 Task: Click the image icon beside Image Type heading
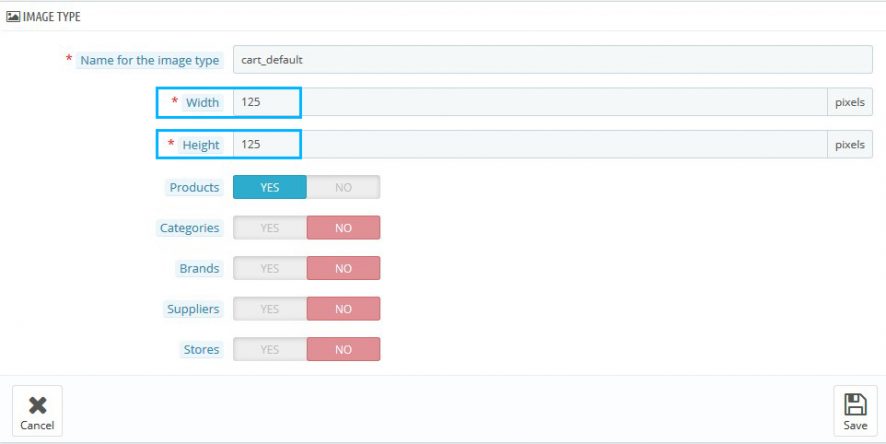[x=13, y=17]
